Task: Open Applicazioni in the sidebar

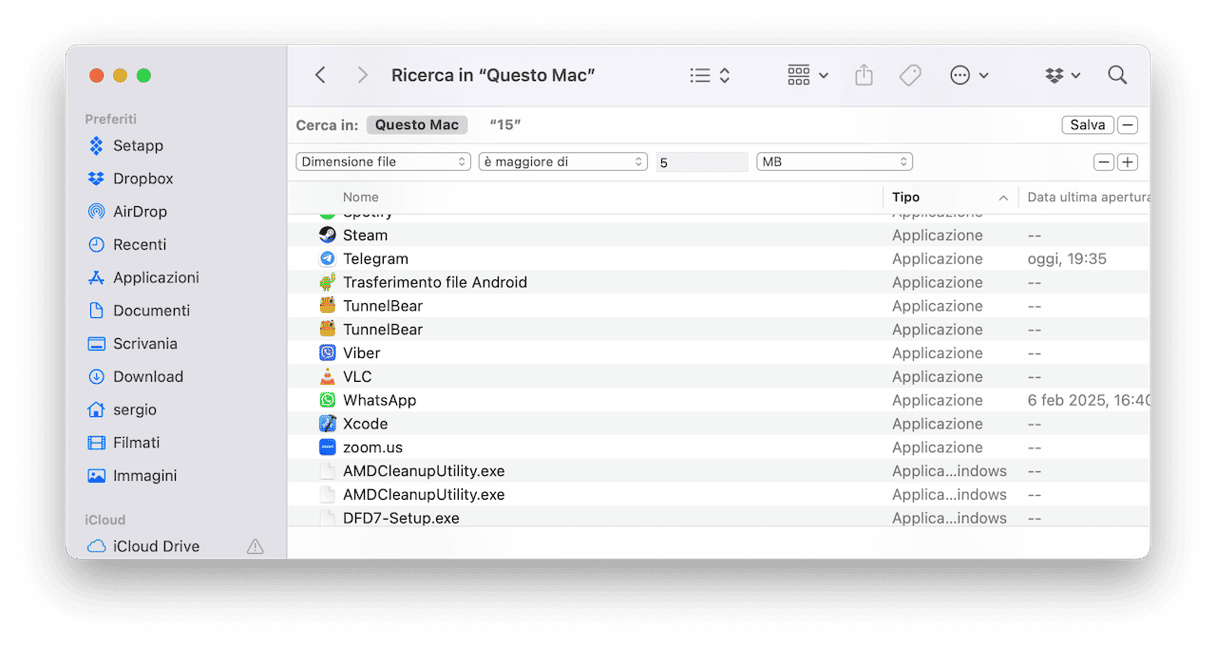Action: coord(156,278)
